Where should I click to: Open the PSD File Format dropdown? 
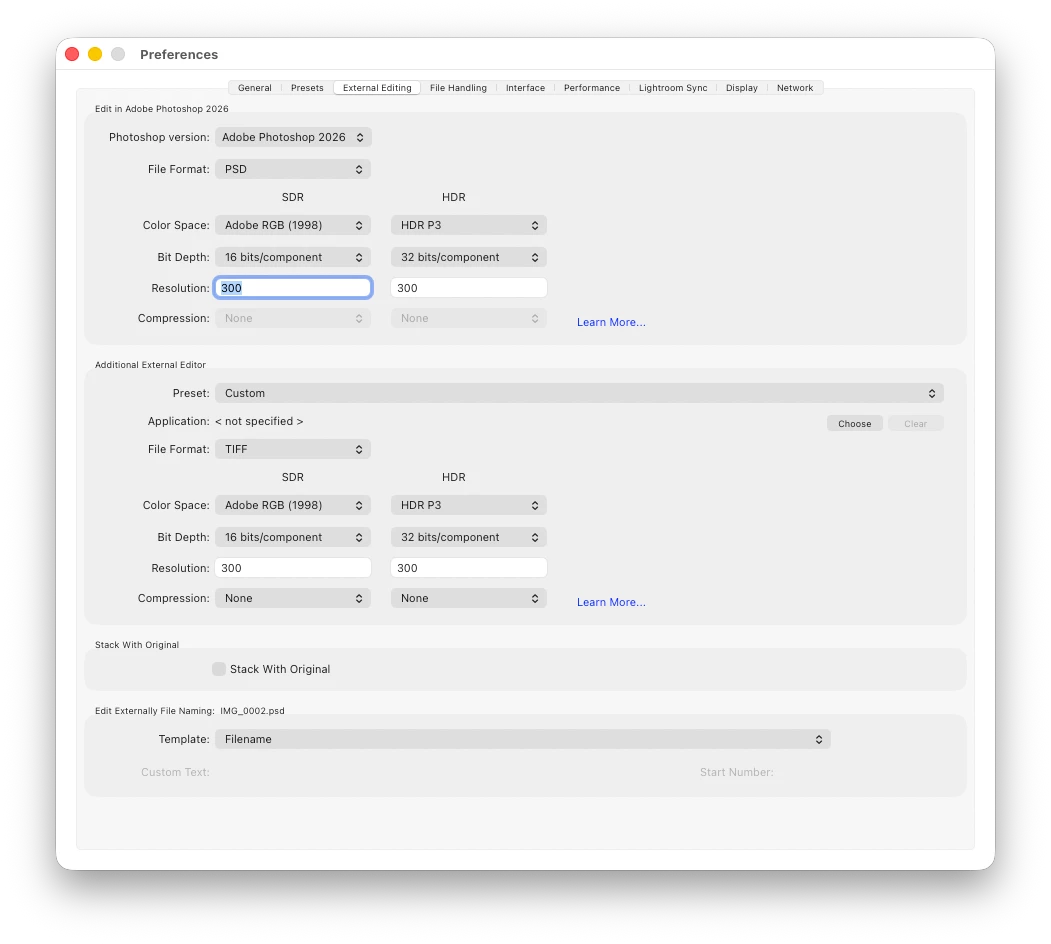tap(293, 169)
